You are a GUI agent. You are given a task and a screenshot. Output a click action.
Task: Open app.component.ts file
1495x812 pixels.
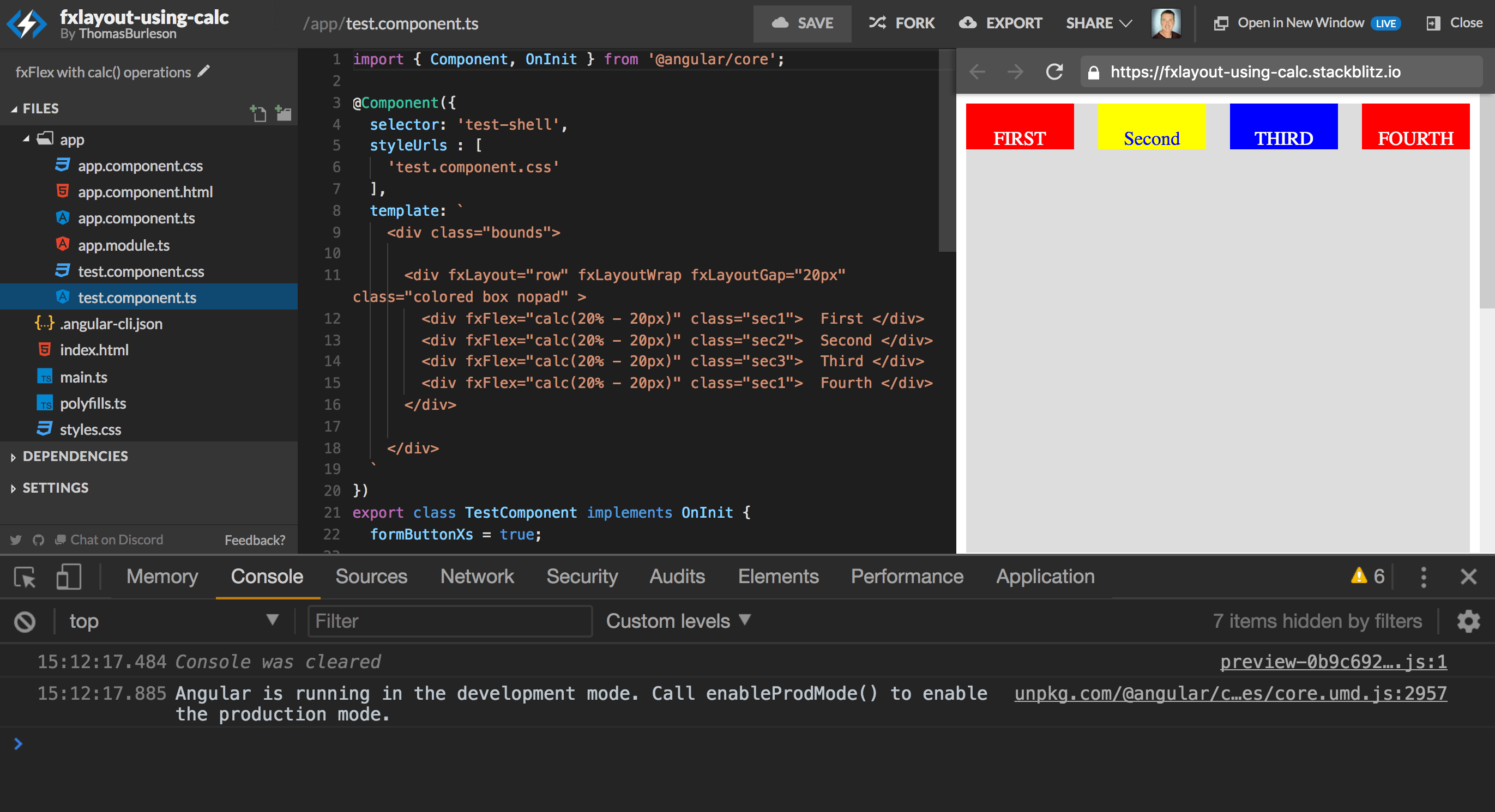pyautogui.click(x=136, y=219)
